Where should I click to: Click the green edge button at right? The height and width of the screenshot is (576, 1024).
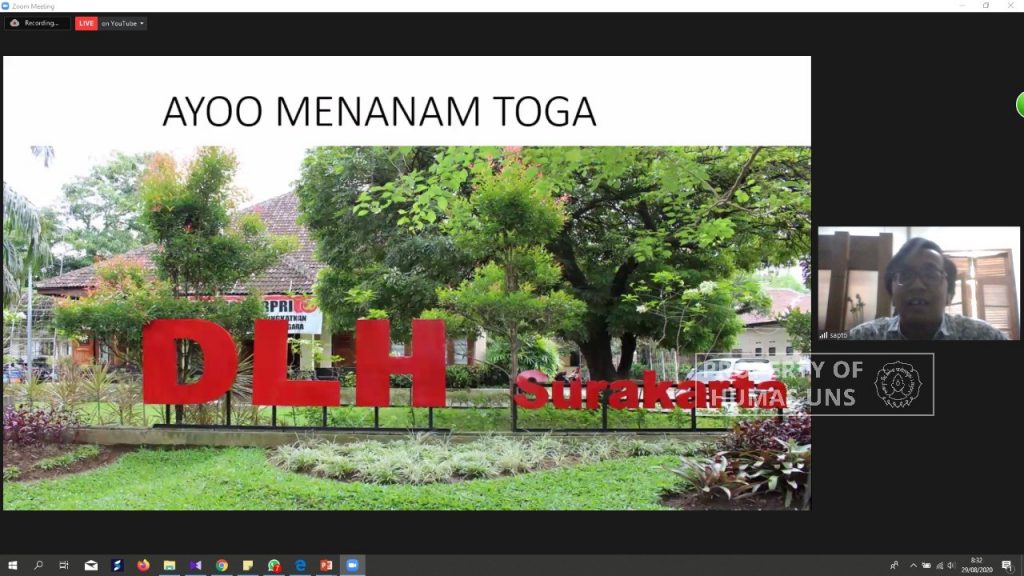click(1020, 105)
